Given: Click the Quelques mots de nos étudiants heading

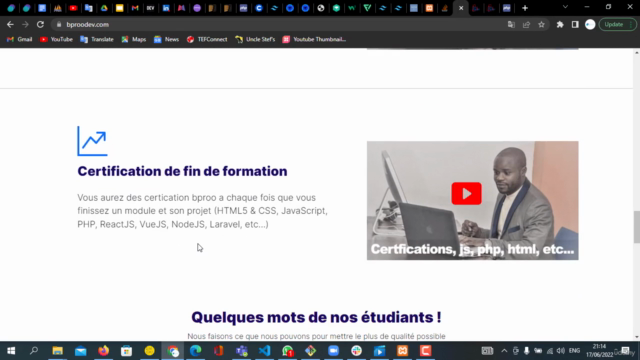Looking at the screenshot, I should 316,317.
